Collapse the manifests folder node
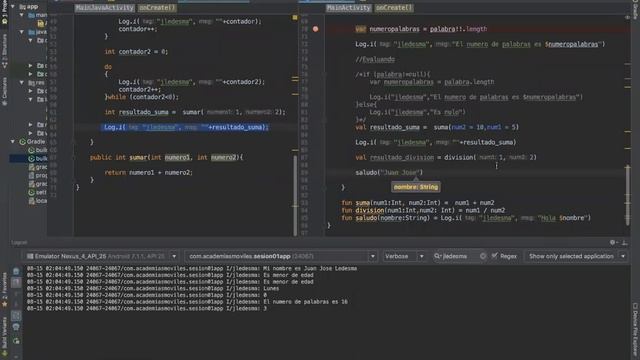The image size is (640, 360). (22, 15)
